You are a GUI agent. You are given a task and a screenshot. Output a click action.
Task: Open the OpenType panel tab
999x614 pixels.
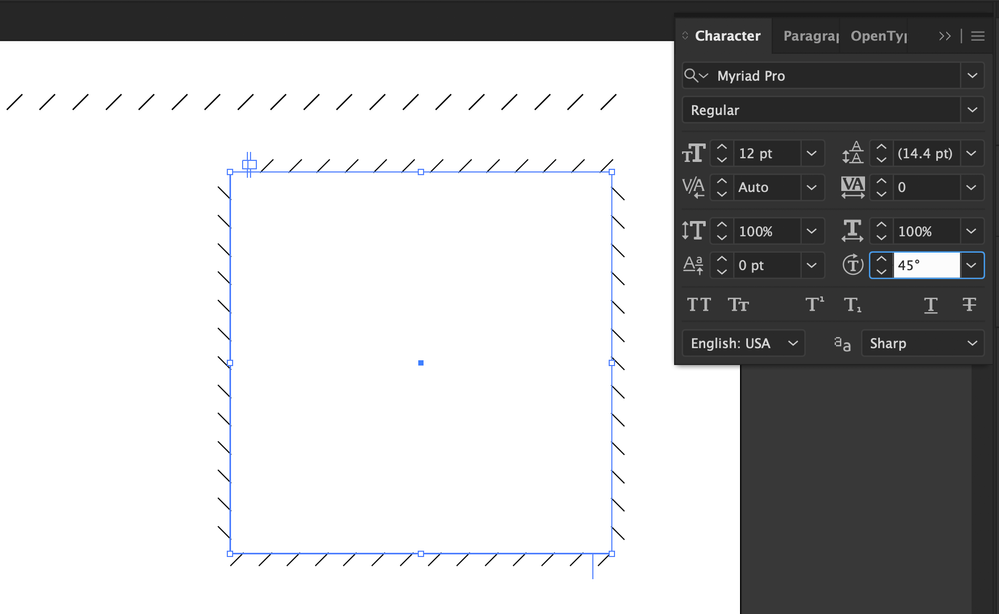[879, 36]
